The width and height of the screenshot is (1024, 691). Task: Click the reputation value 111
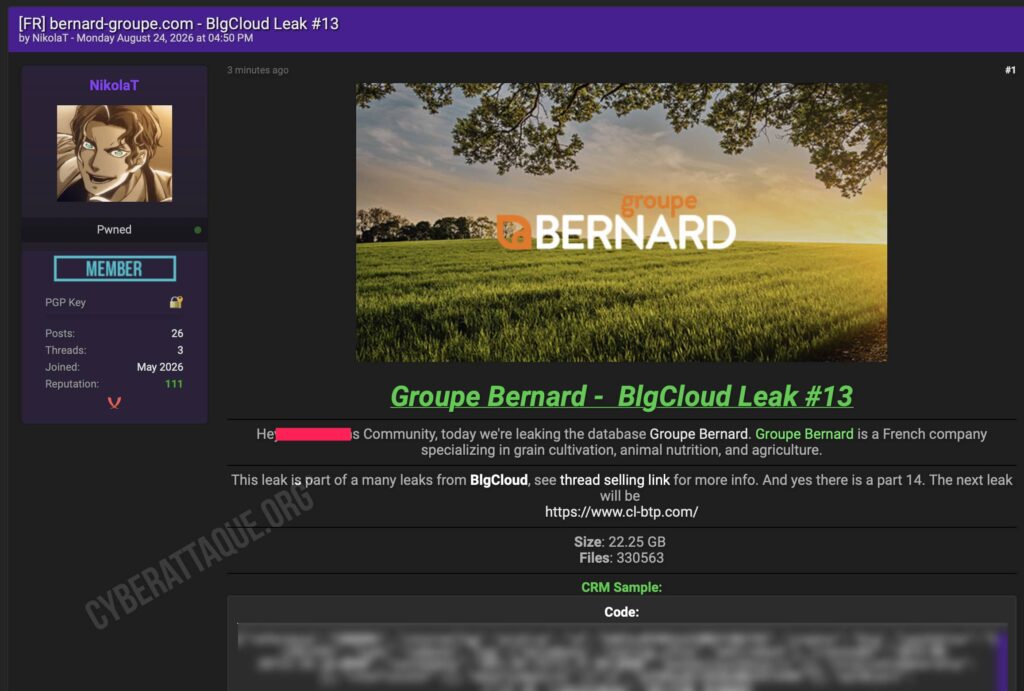point(174,384)
